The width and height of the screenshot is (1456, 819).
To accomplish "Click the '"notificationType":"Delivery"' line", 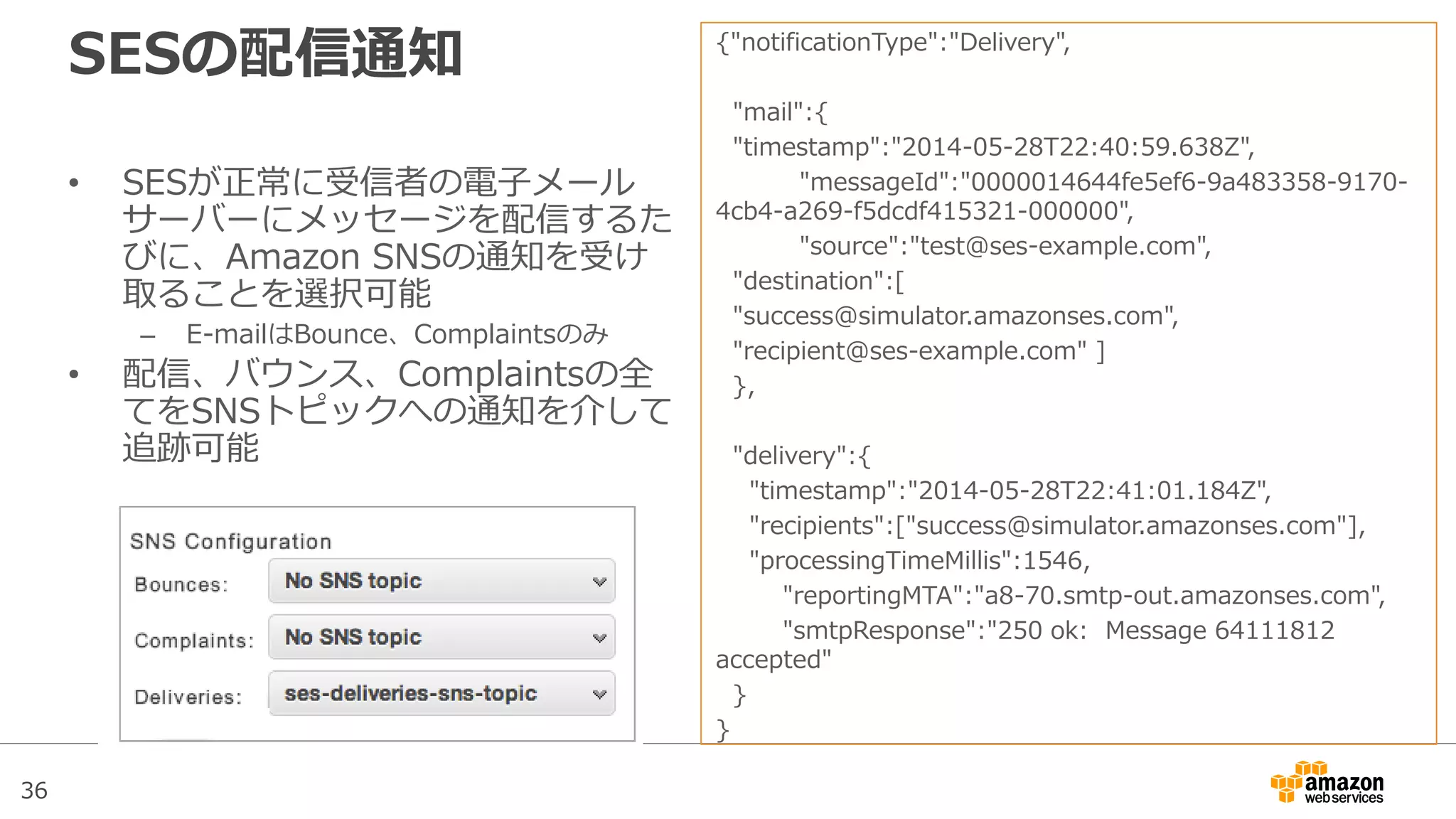I will pos(893,43).
